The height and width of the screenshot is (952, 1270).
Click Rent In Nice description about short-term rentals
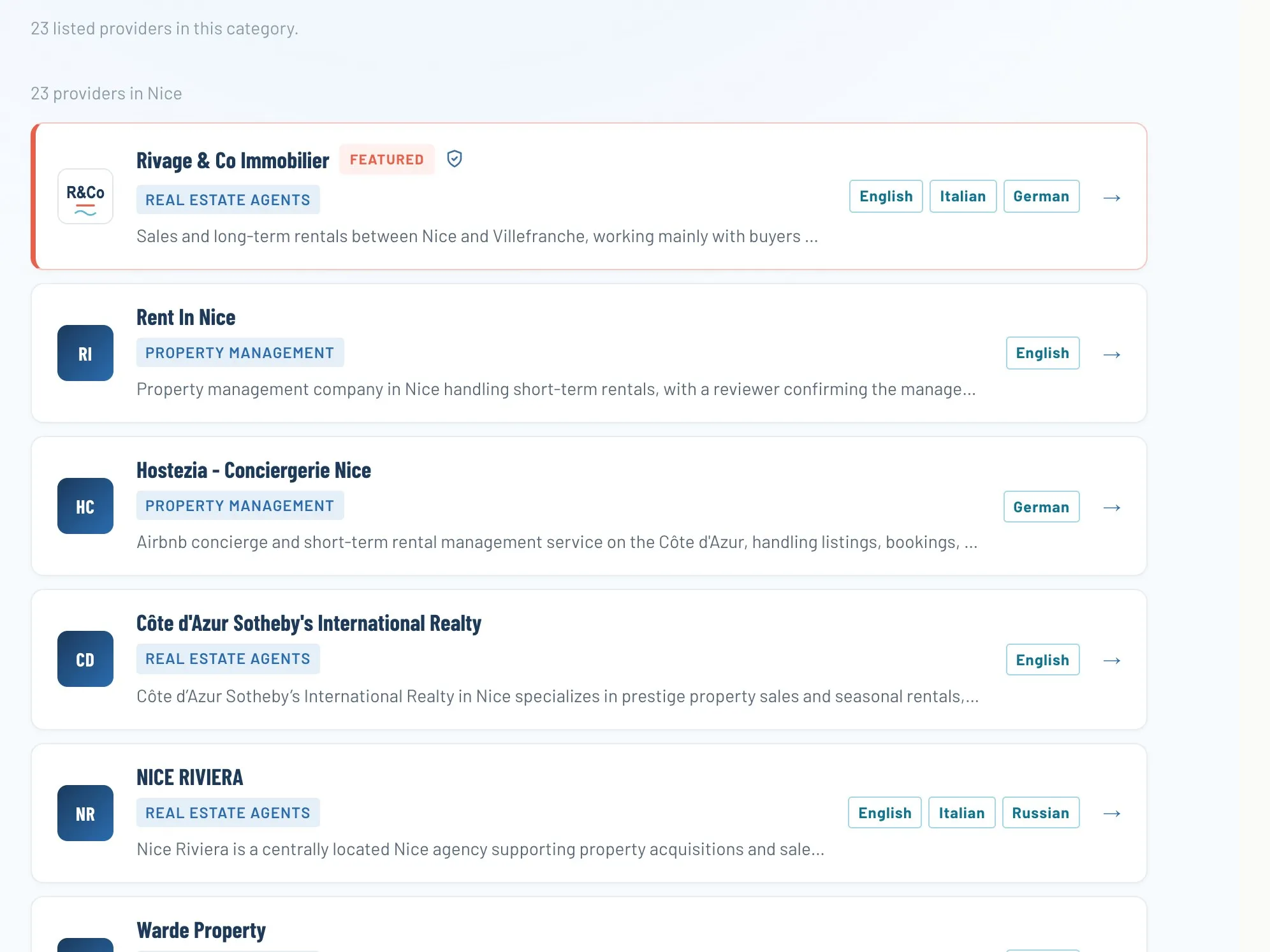[x=556, y=389]
